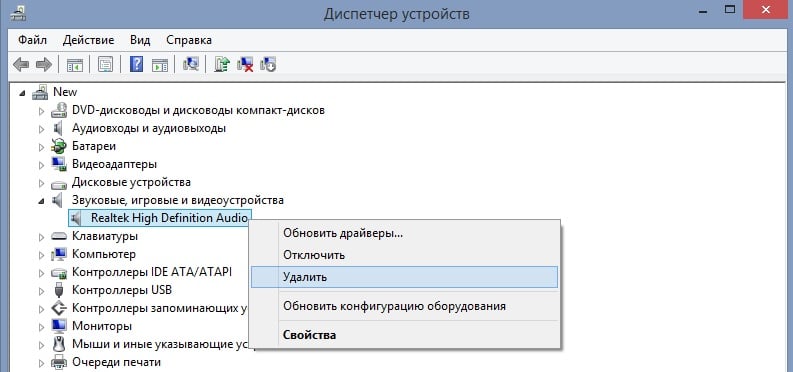
Task: Click the Uninstall device red-X toolbar icon
Action: tap(245, 65)
